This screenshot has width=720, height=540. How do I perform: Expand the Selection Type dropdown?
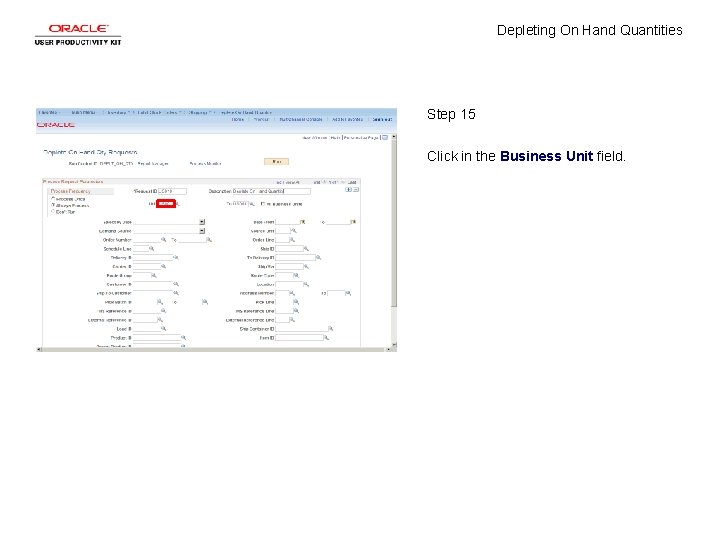(202, 222)
